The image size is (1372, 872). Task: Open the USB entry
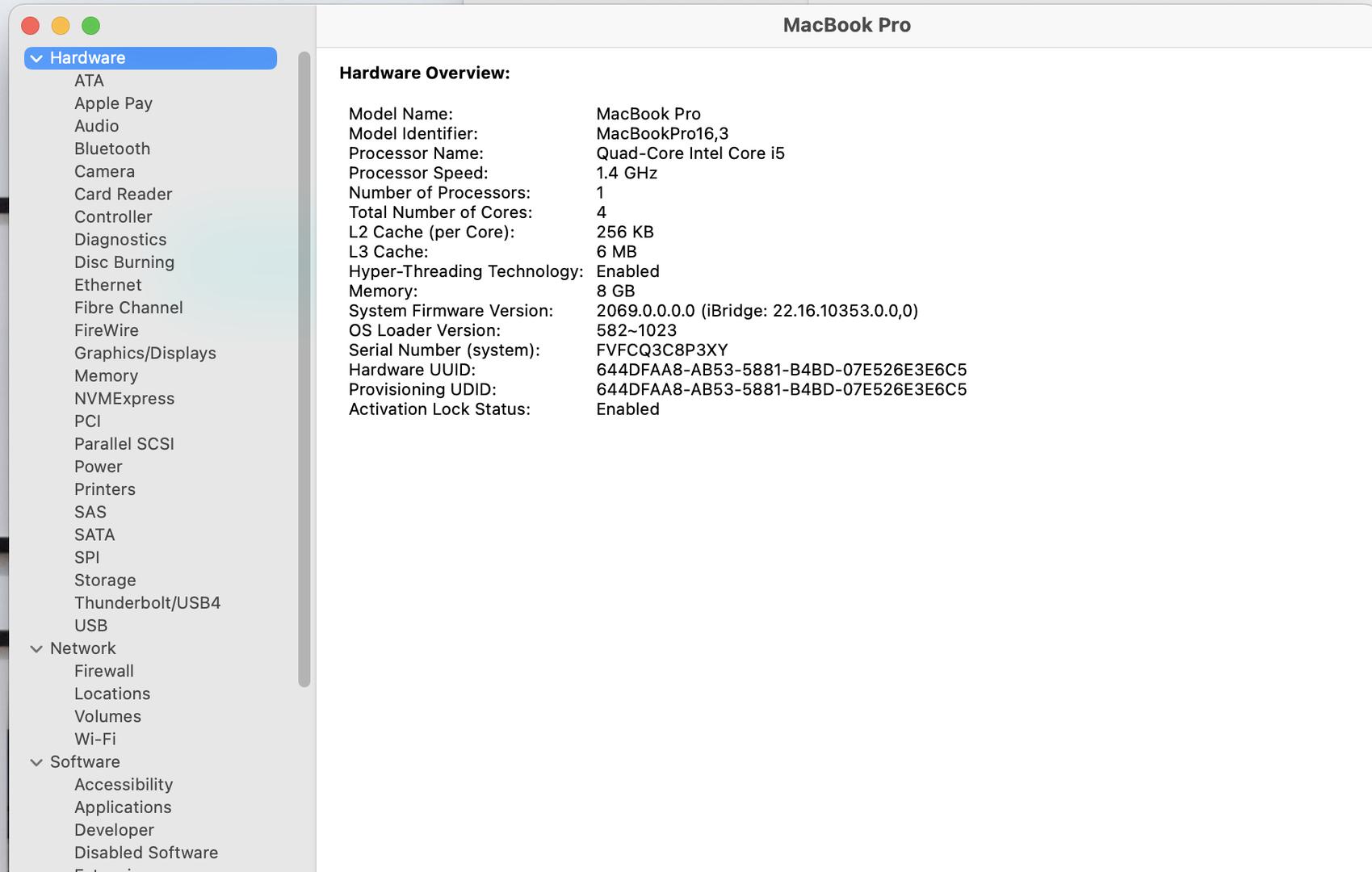pyautogui.click(x=90, y=626)
